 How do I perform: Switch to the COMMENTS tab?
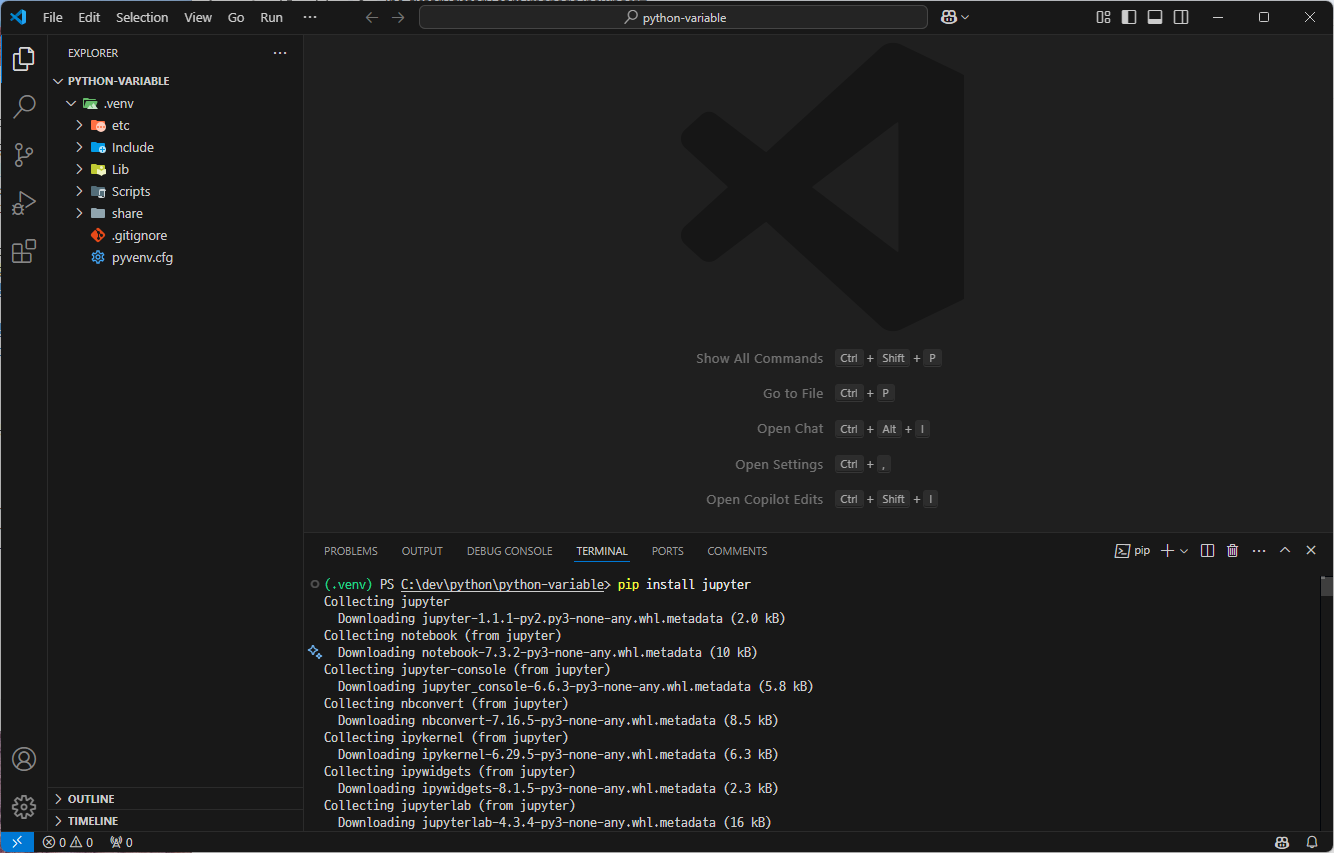point(737,551)
